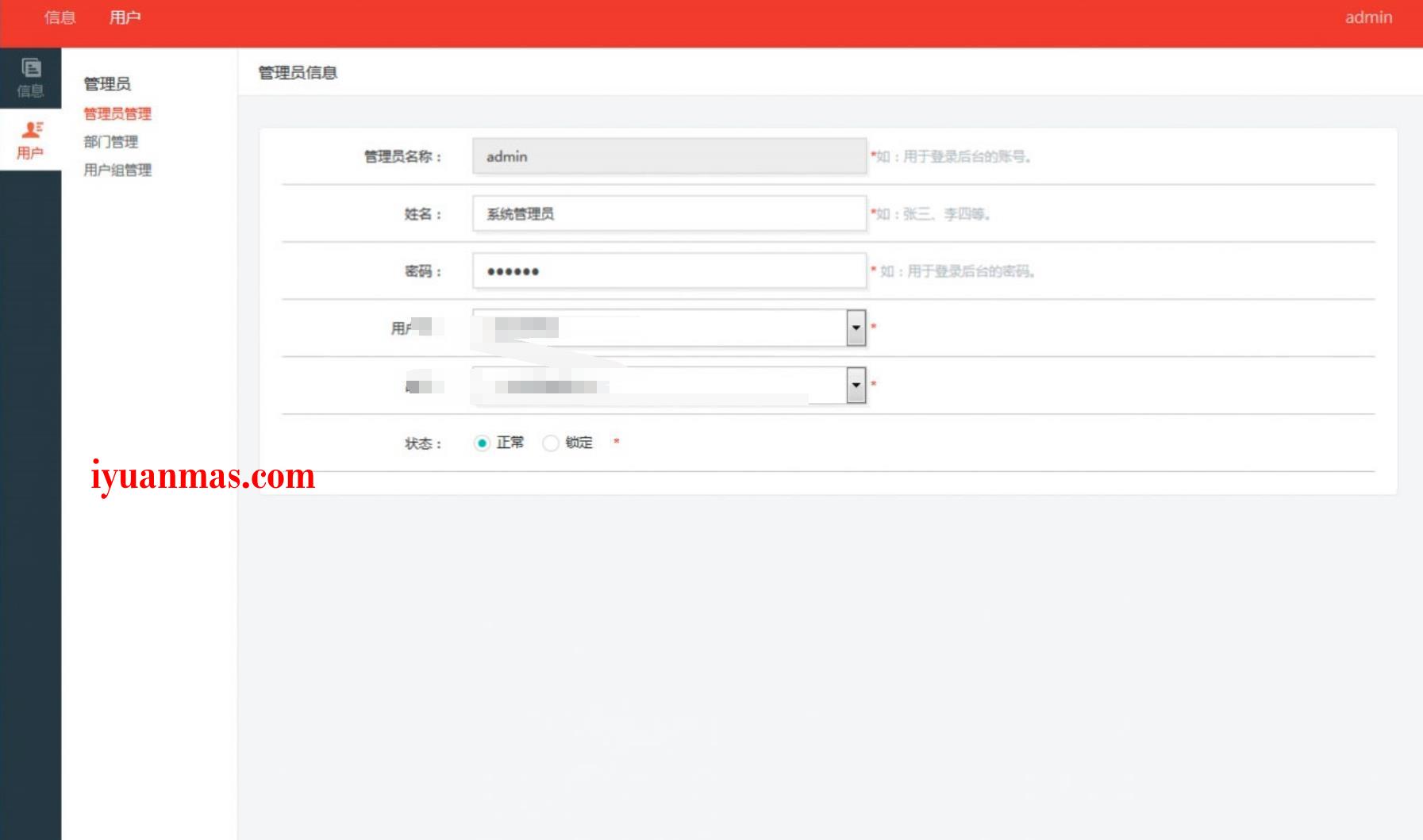Image resolution: width=1423 pixels, height=840 pixels.
Task: Expand the second blurred dropdown arrow
Action: pyautogui.click(x=856, y=385)
